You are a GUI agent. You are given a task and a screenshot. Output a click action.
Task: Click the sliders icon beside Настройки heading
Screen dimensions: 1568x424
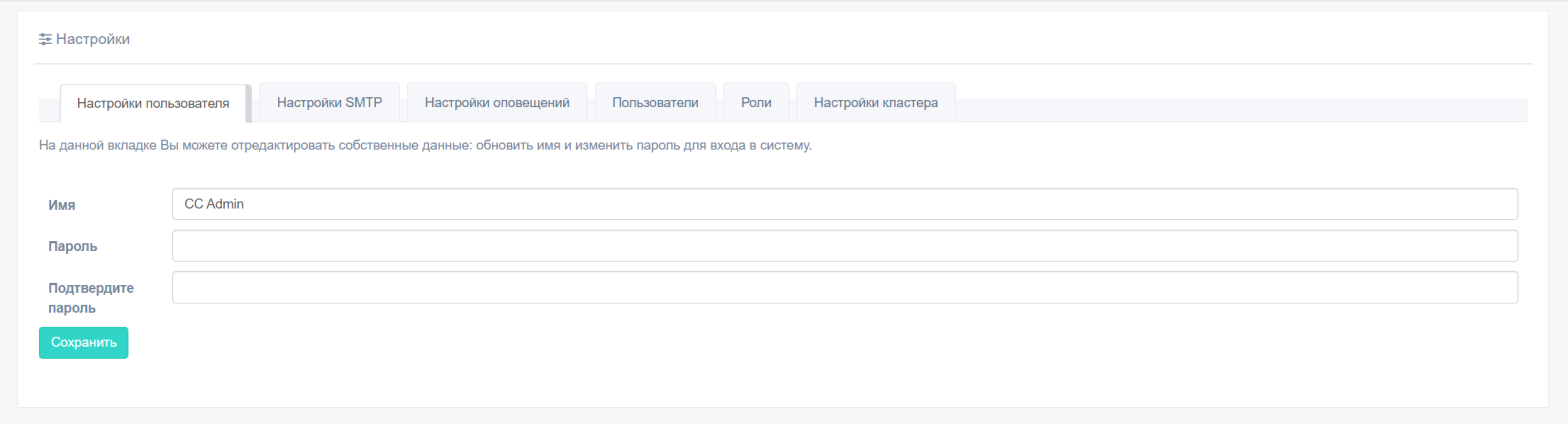point(45,39)
